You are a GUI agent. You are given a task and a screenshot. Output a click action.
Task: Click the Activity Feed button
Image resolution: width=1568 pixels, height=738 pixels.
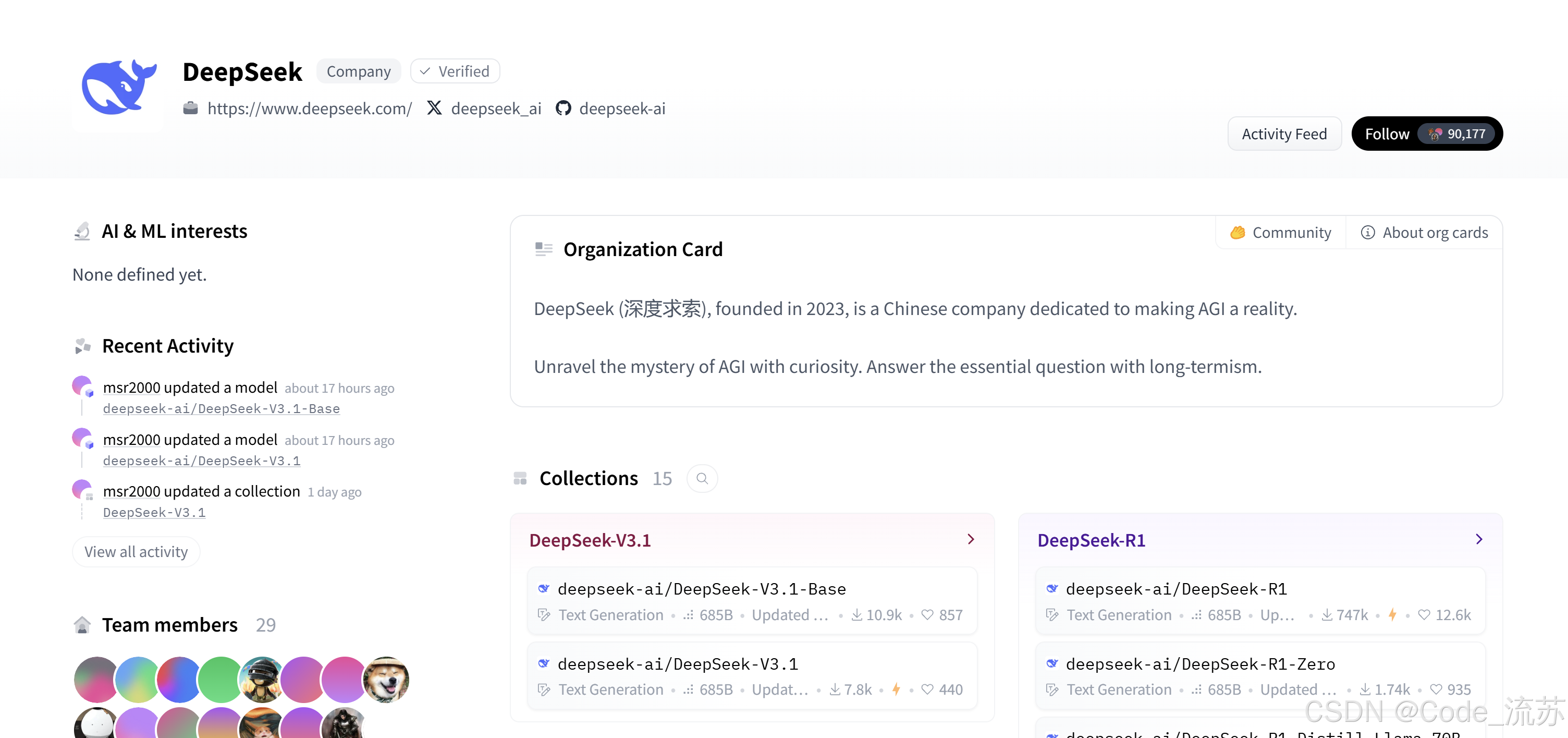(x=1284, y=134)
